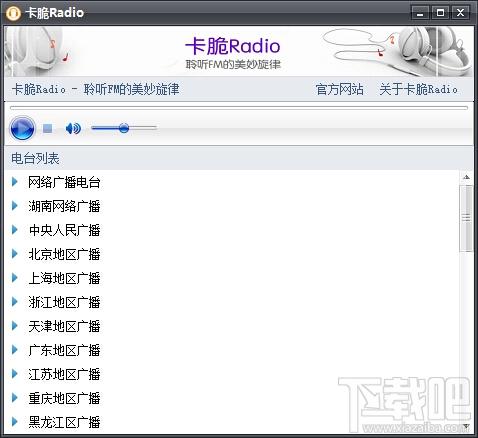
Task: Select the 湖南网络广播 list entry
Action: [x=64, y=206]
